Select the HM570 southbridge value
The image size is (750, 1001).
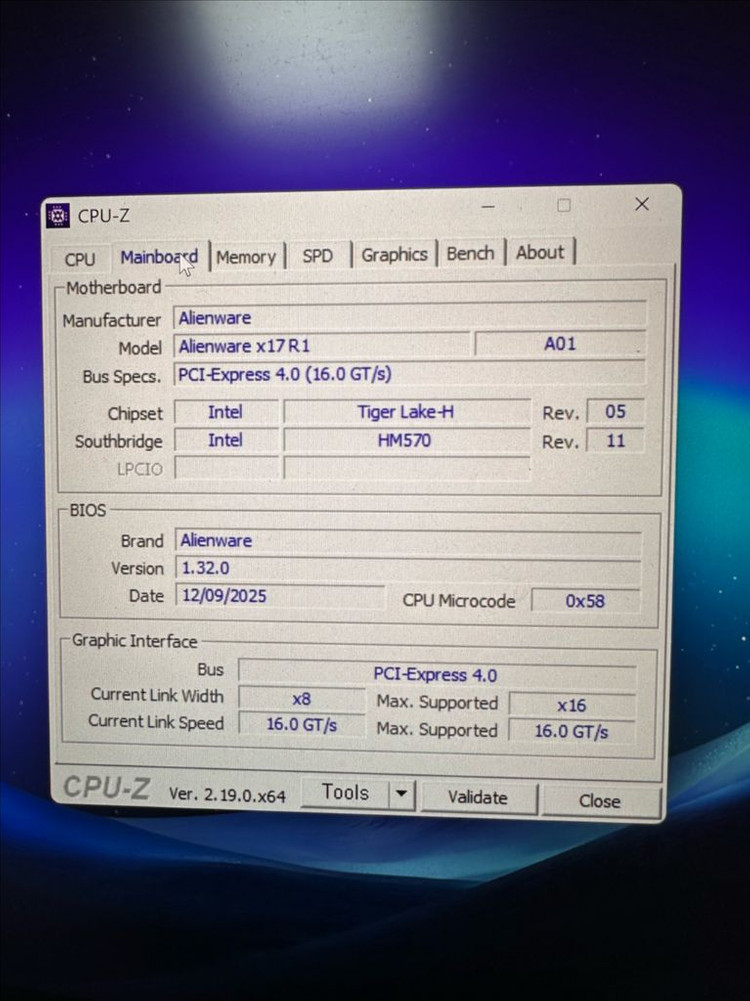tap(407, 440)
